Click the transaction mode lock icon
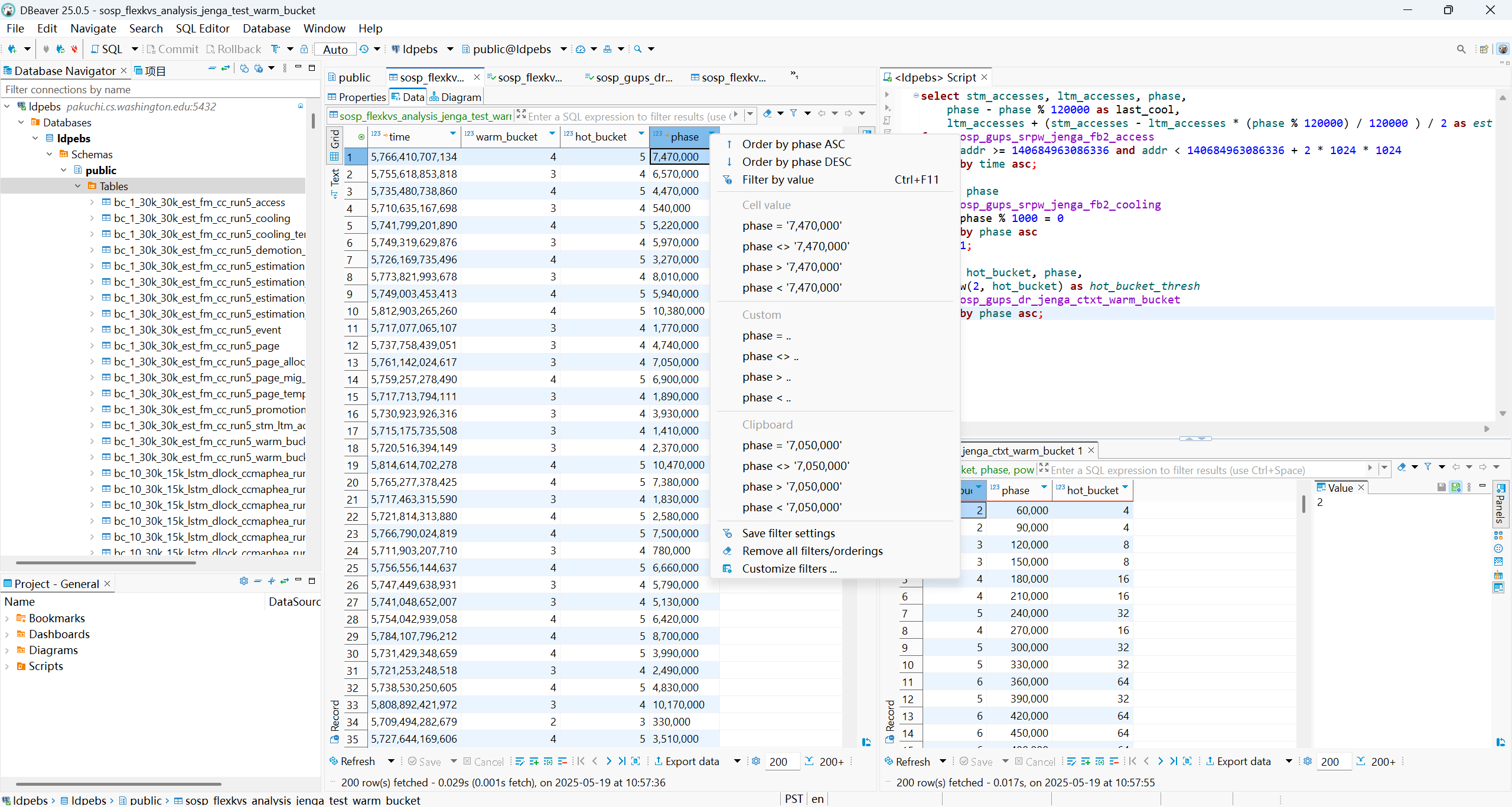The width and height of the screenshot is (1512, 807). [x=304, y=49]
